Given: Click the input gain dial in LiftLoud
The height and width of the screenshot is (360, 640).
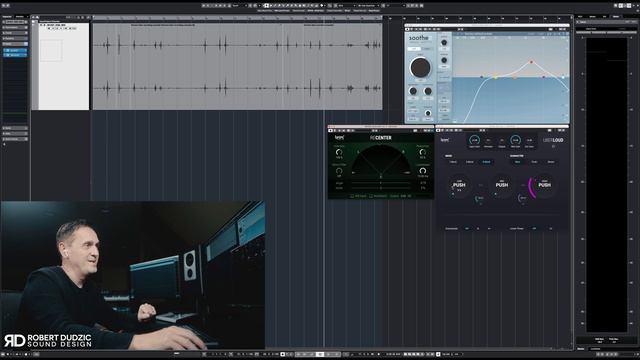Looking at the screenshot, I should point(474,140).
